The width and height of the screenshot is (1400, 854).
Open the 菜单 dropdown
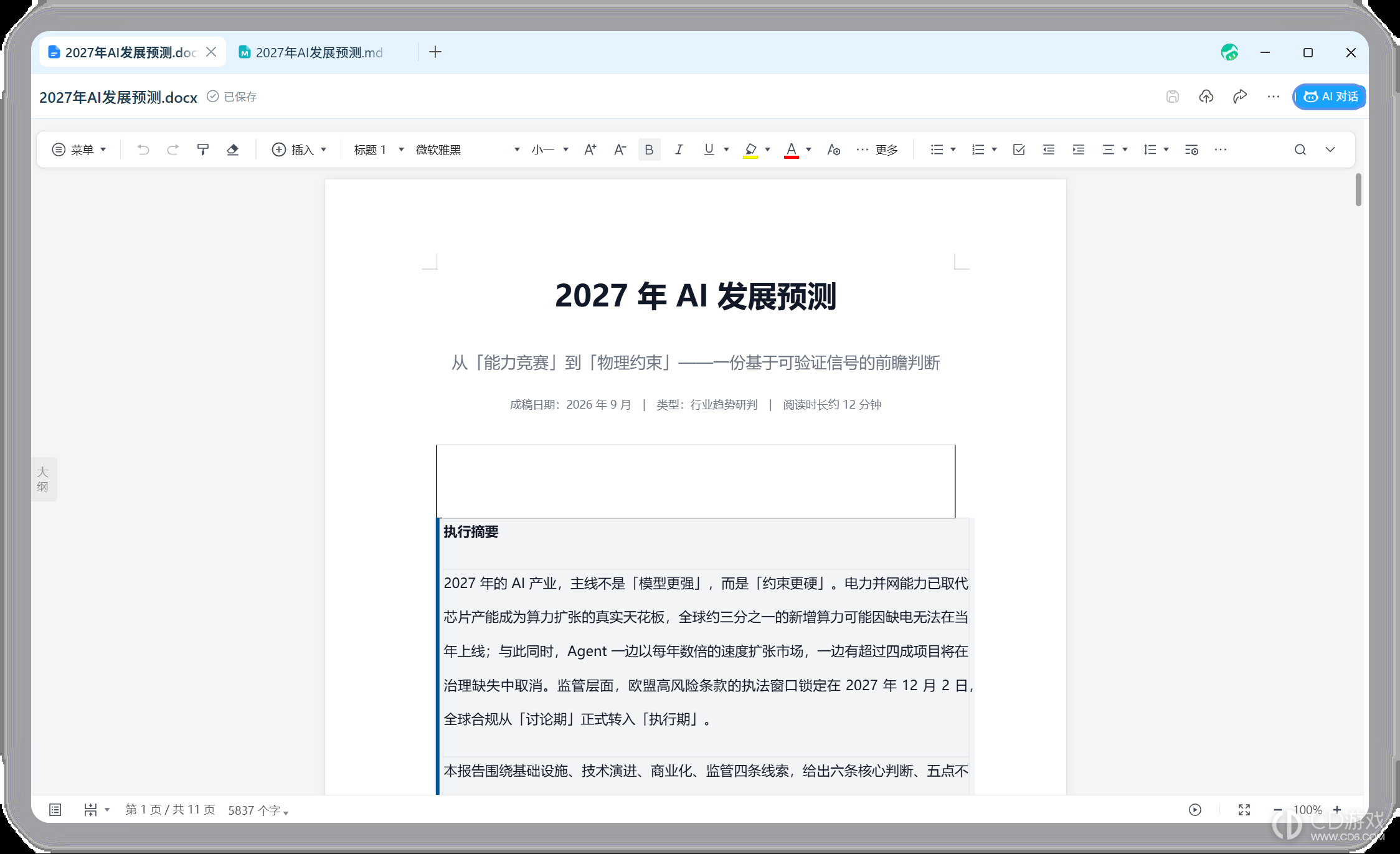[79, 149]
